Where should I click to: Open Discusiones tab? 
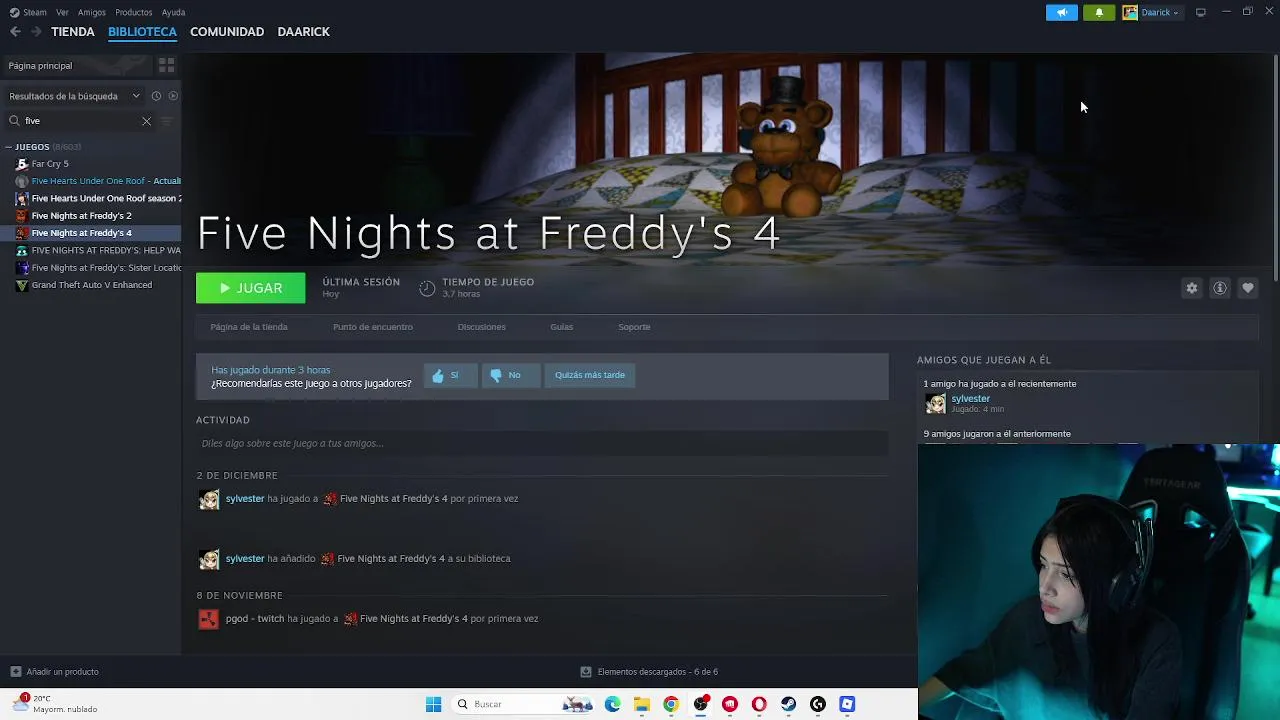(x=481, y=327)
